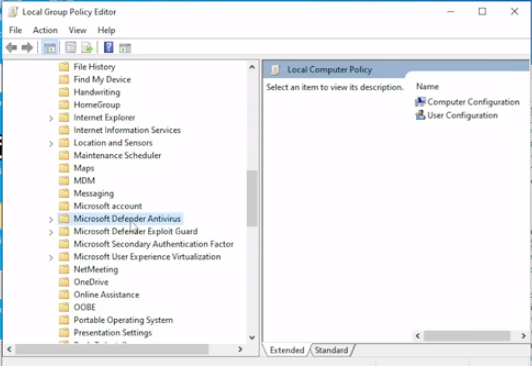Viewport: 532px width, 366px height.
Task: Toggle Show/Hide Console Tree toolbar icon
Action: [x=50, y=48]
